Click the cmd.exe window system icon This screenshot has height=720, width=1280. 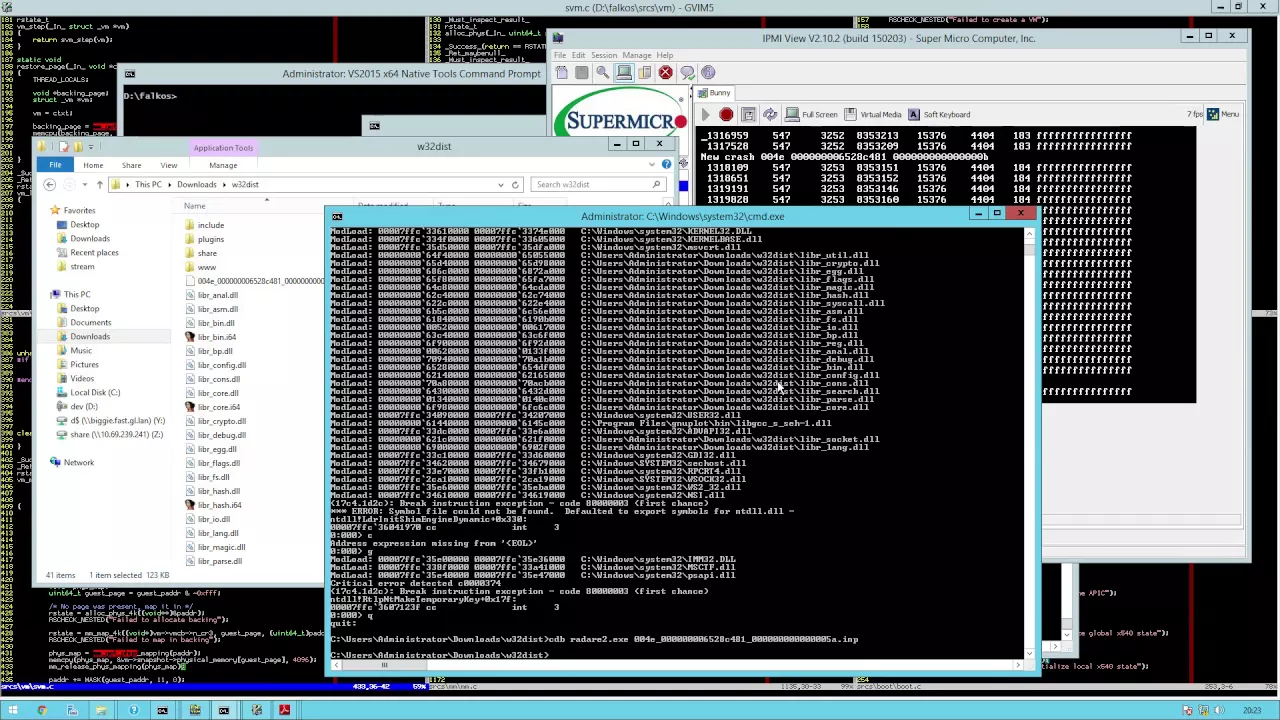click(x=337, y=216)
